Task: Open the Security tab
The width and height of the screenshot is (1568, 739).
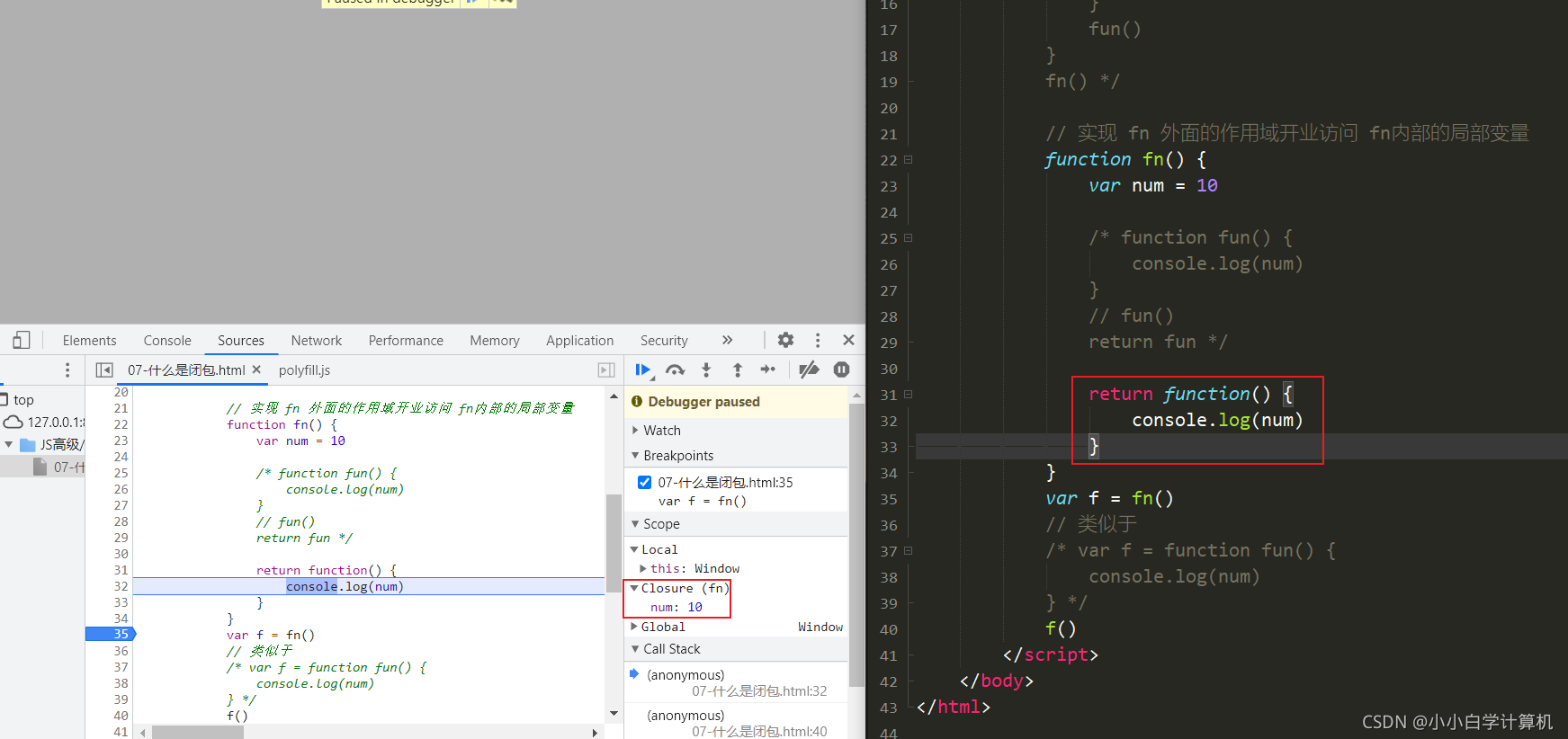Action: click(x=664, y=341)
